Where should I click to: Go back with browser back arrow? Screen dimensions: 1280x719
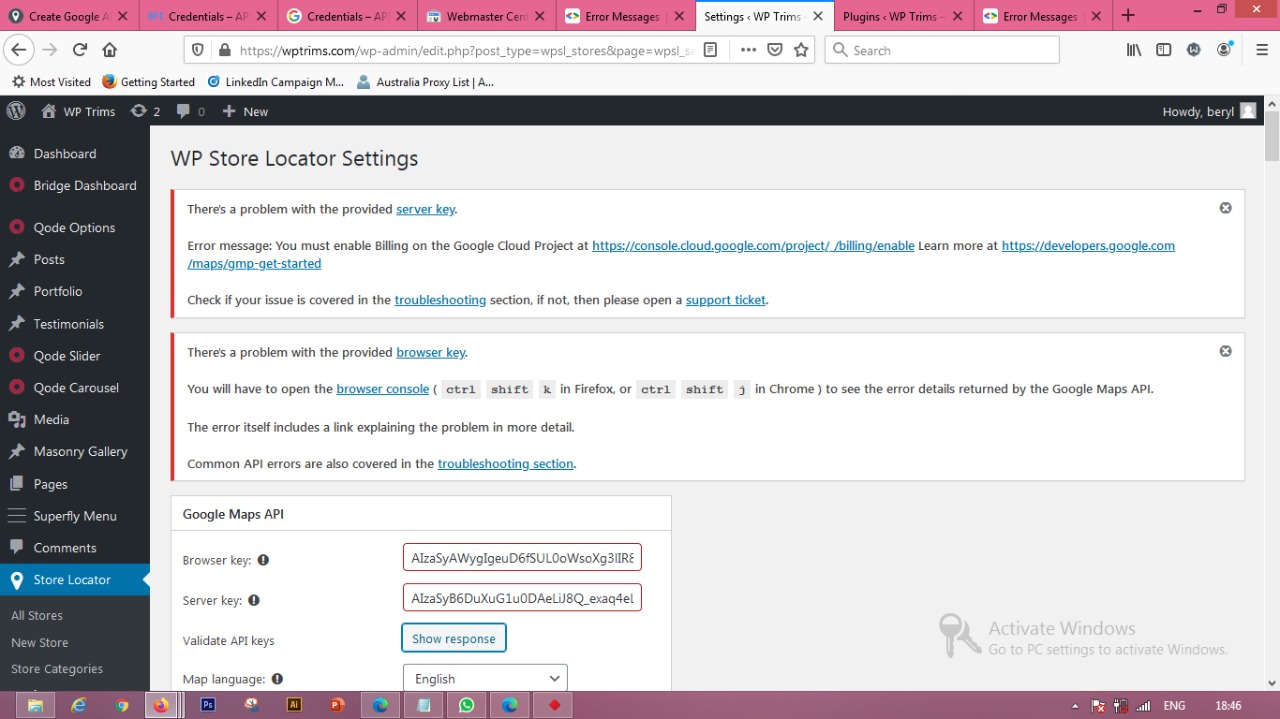click(x=19, y=50)
